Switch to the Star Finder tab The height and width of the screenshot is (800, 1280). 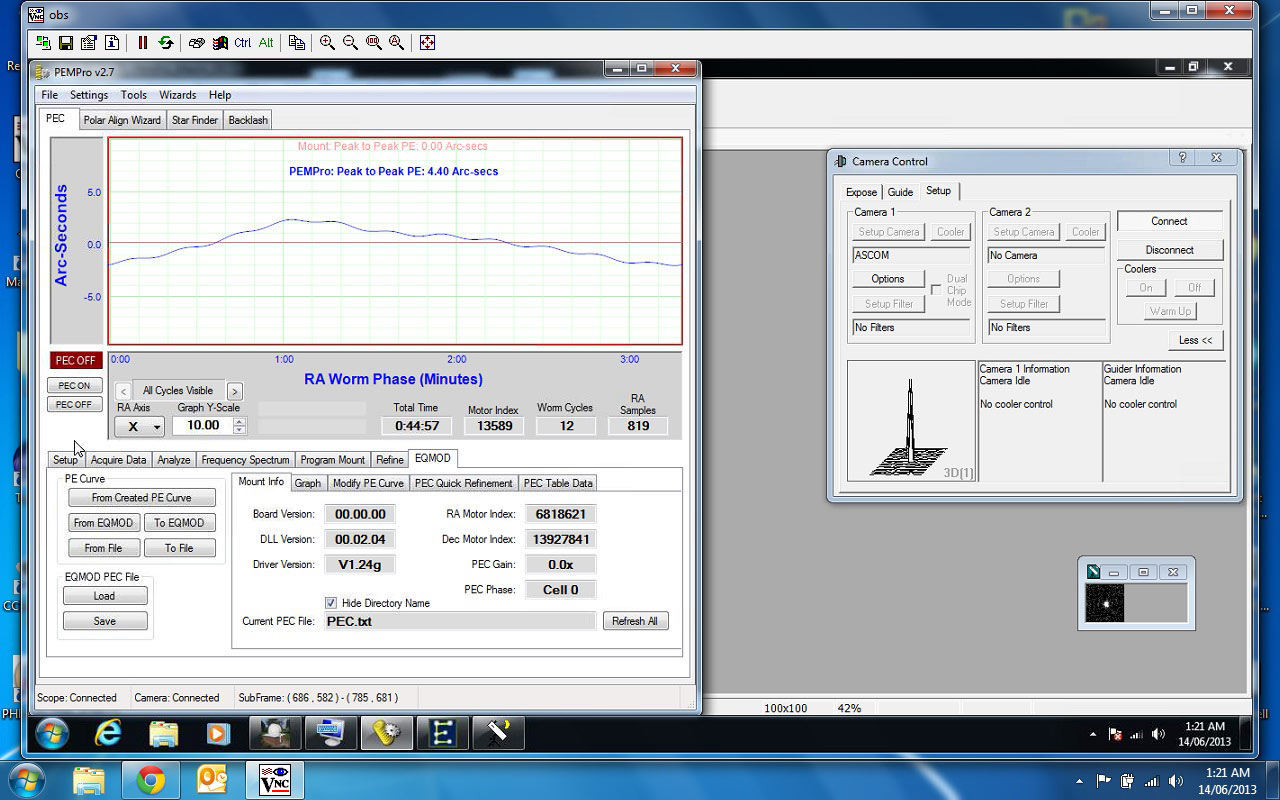click(195, 120)
